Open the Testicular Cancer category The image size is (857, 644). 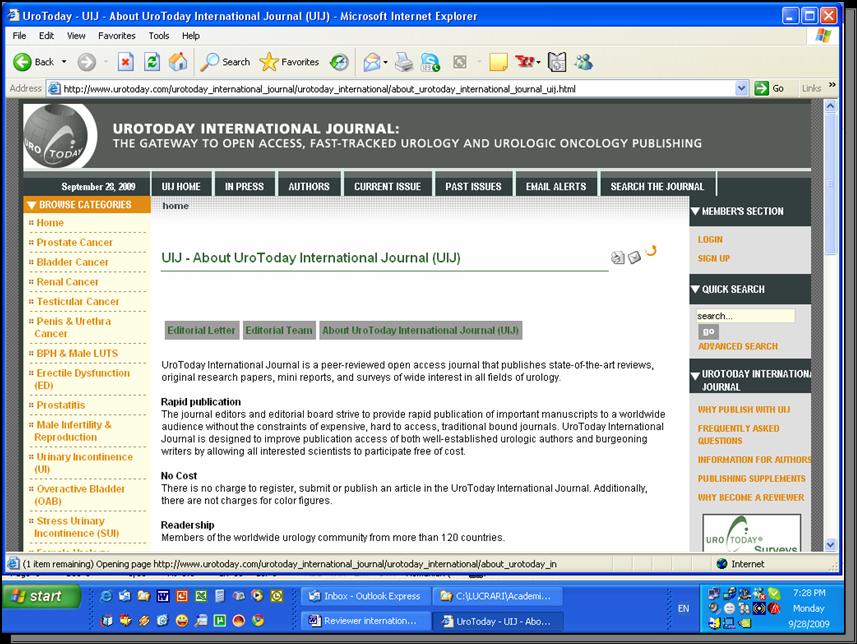pos(78,301)
